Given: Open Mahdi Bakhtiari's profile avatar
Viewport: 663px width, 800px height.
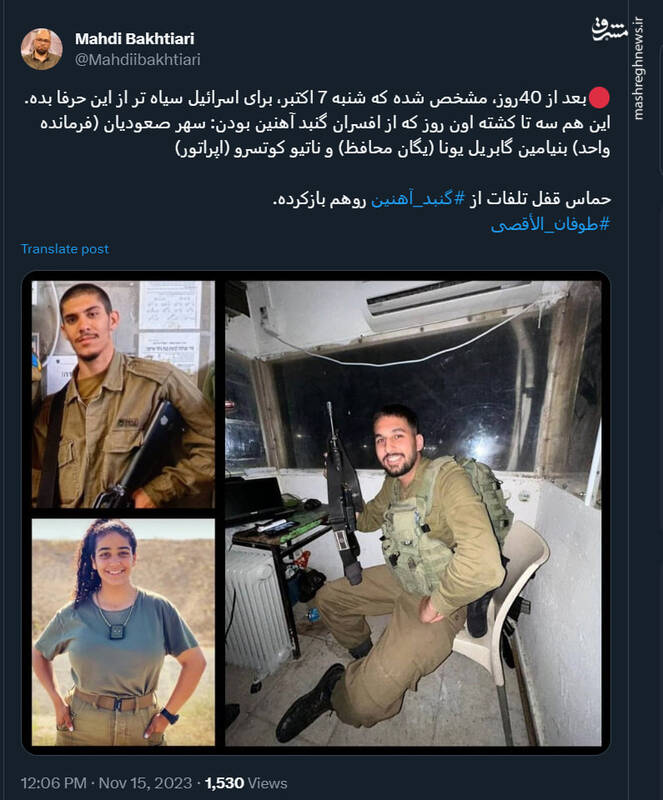Looking at the screenshot, I should tap(41, 49).
